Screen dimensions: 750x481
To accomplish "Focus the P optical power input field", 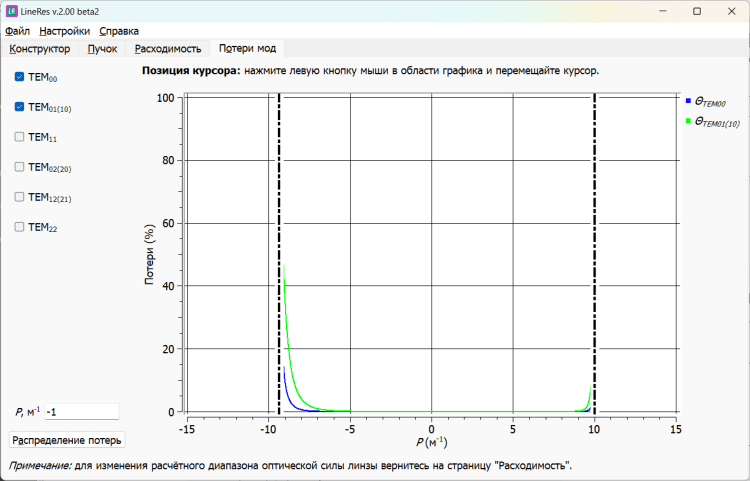I will coord(81,412).
